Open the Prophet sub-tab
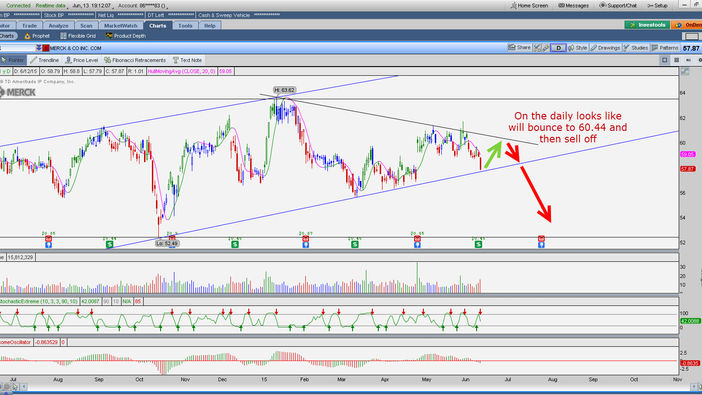This screenshot has width=702, height=395. (x=37, y=36)
